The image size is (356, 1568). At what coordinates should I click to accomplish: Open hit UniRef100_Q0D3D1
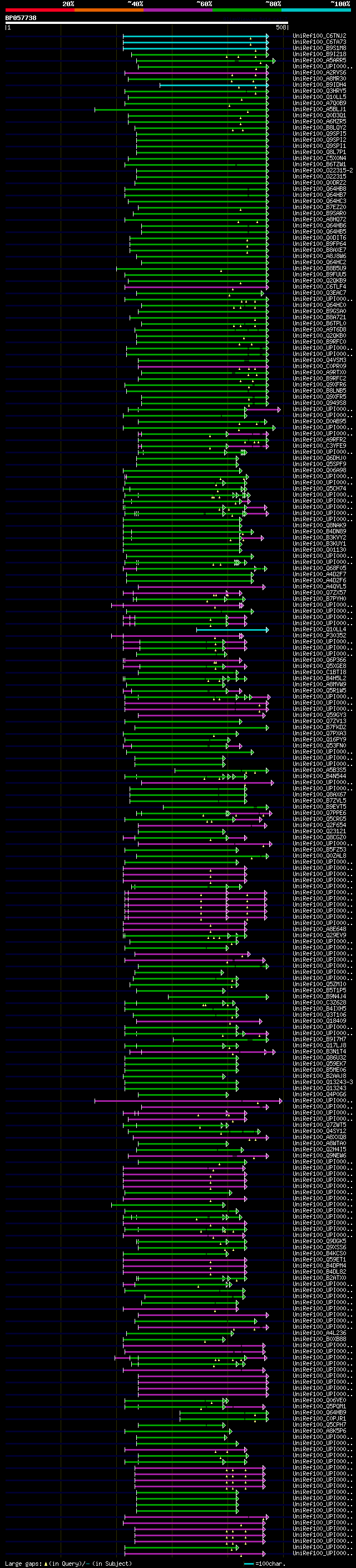coord(319,116)
